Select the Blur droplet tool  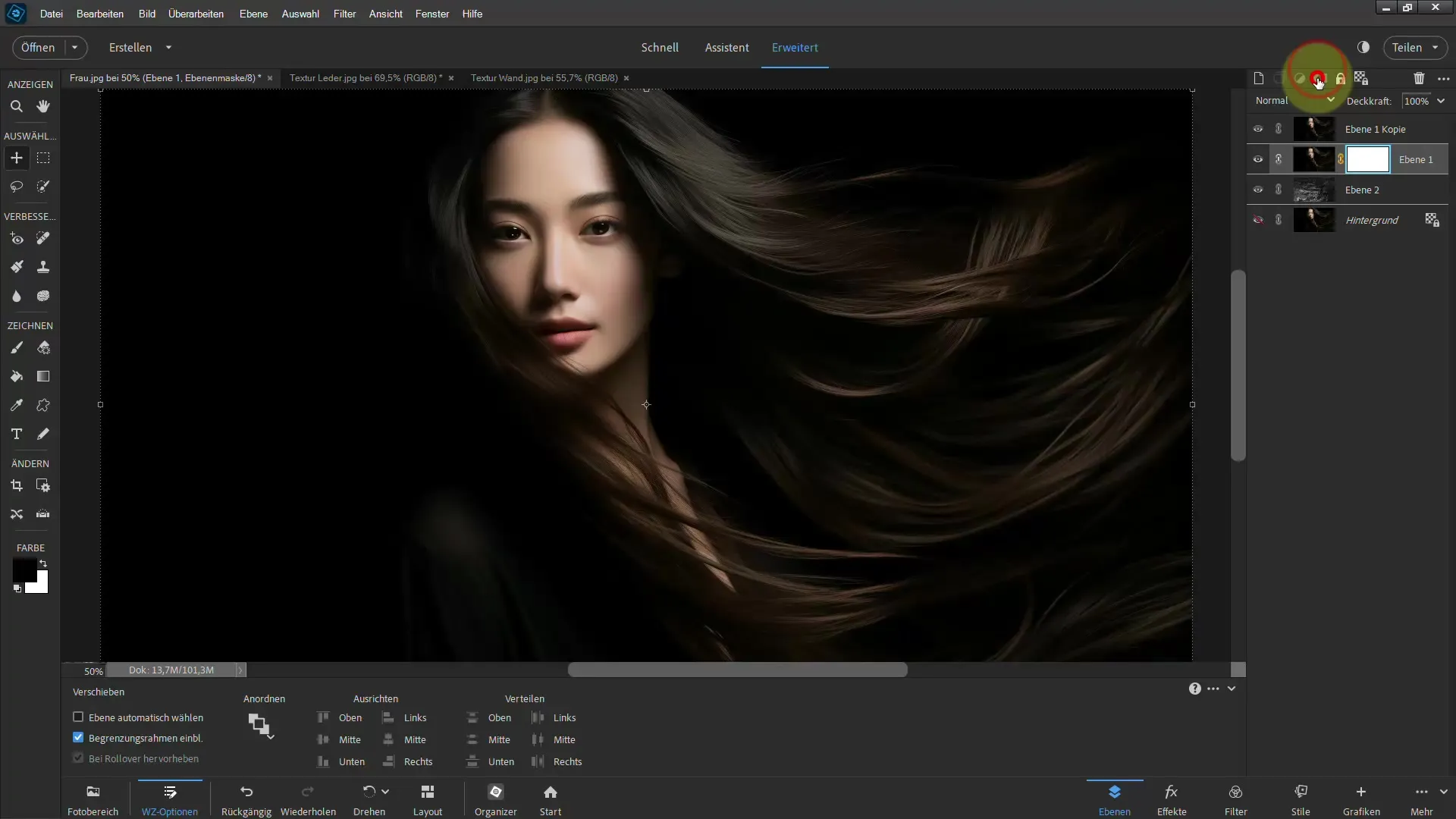(16, 297)
